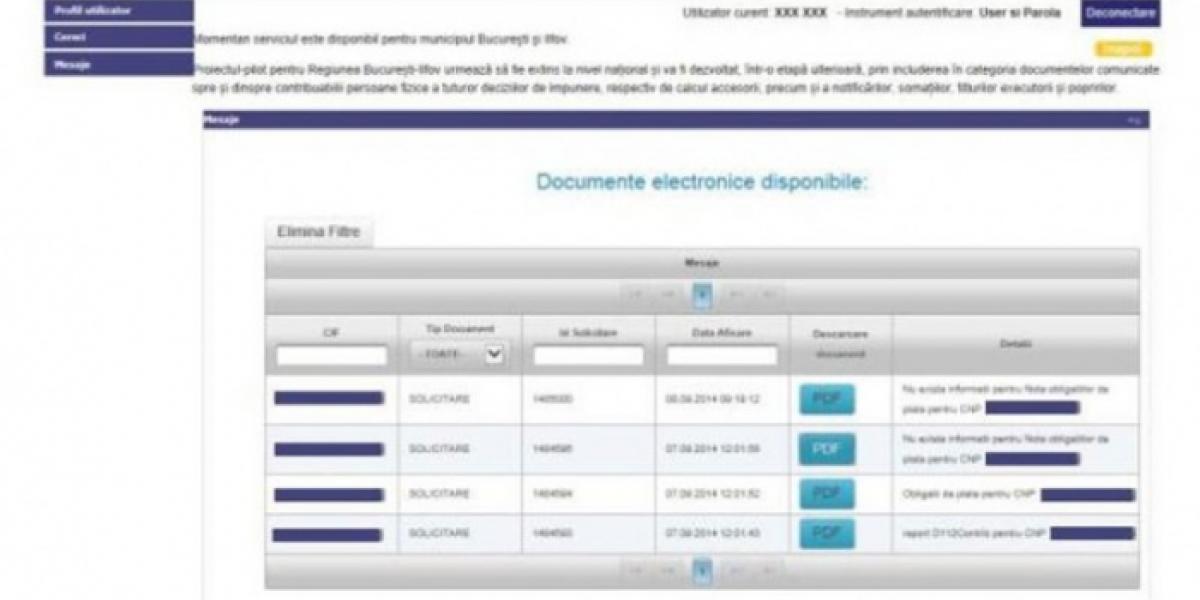This screenshot has height=600, width=1200.
Task: Go to first page in top pager
Action: click(x=634, y=294)
